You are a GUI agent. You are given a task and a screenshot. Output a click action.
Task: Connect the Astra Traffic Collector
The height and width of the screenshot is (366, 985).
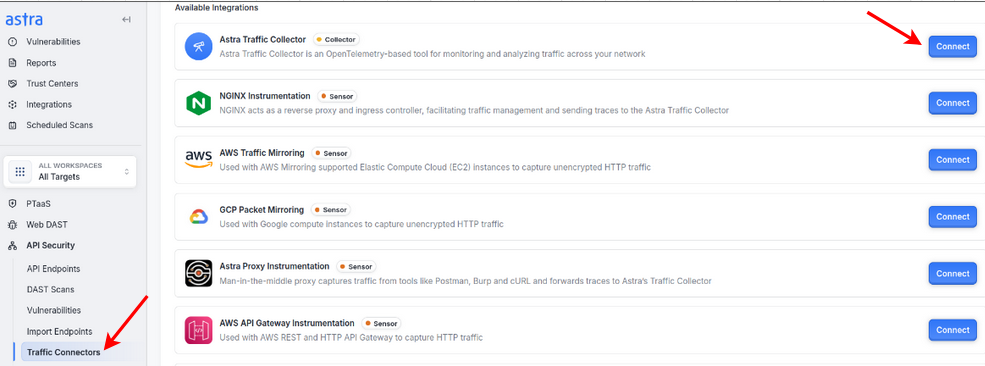pos(952,46)
